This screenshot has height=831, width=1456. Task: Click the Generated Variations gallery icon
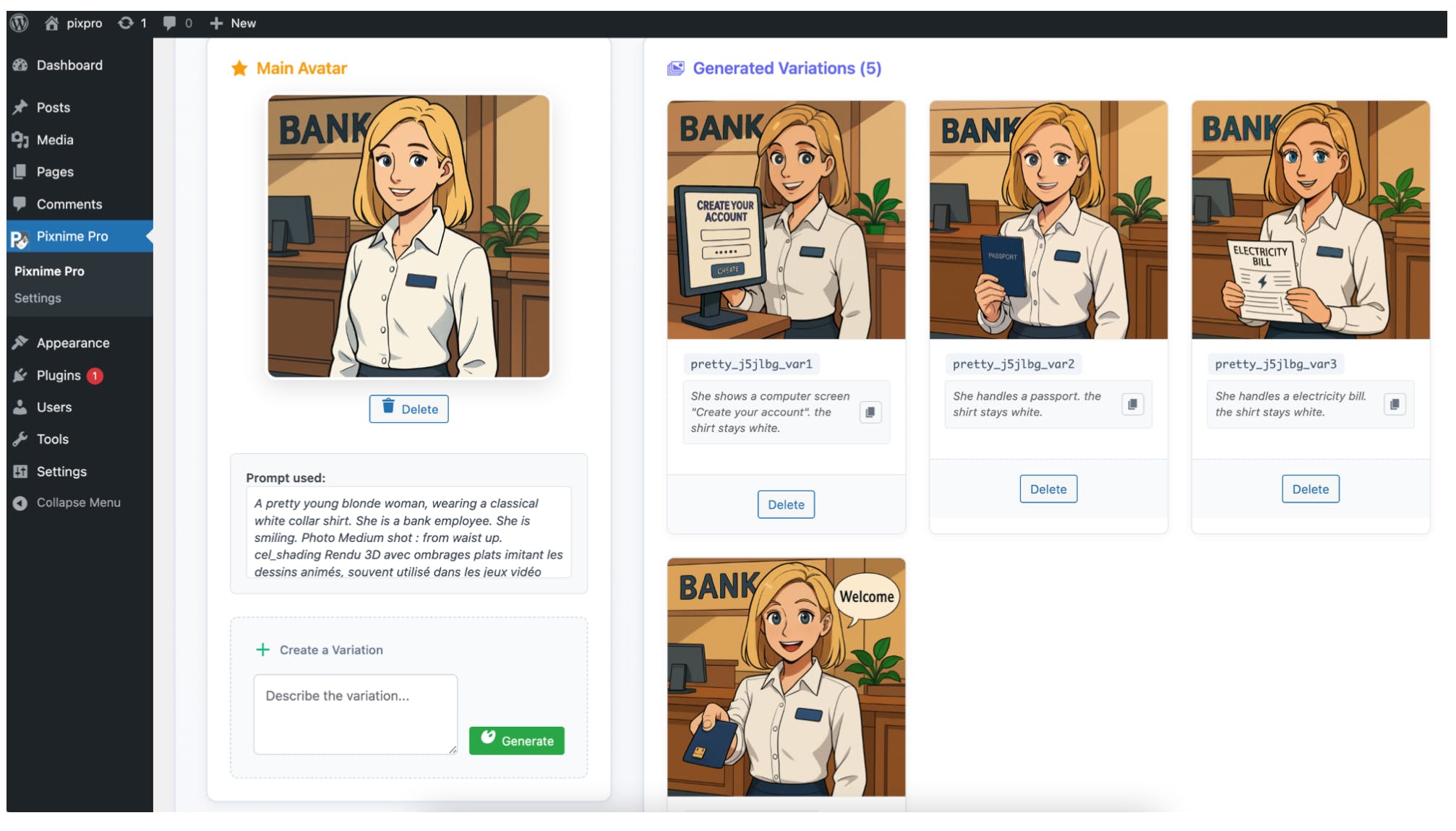tap(675, 69)
